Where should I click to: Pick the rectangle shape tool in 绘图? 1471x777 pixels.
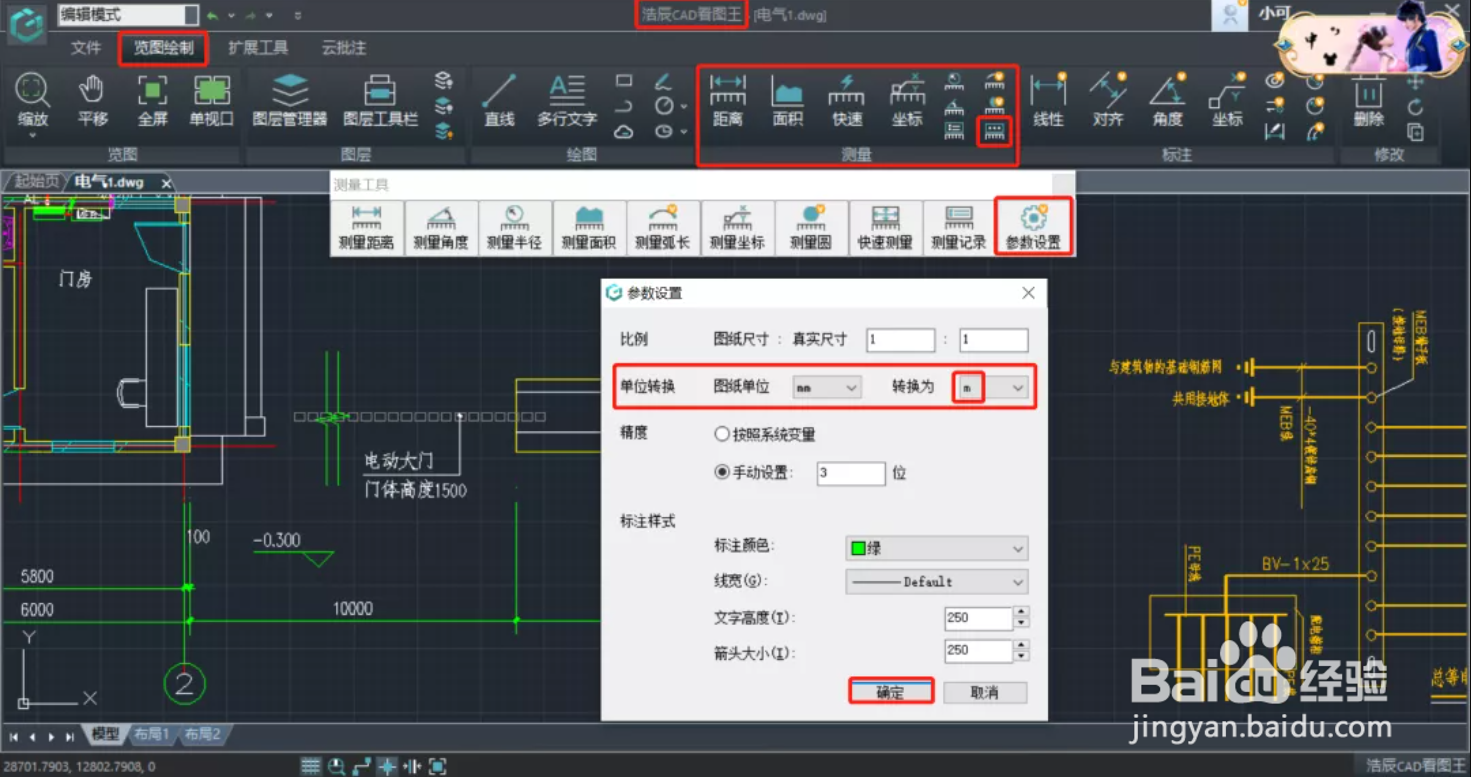tap(624, 81)
